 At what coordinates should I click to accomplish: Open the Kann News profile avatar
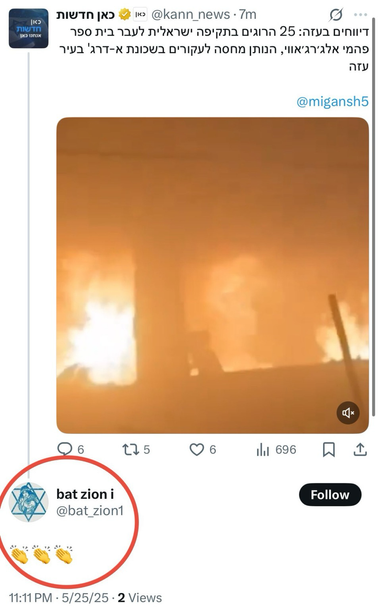(x=29, y=28)
